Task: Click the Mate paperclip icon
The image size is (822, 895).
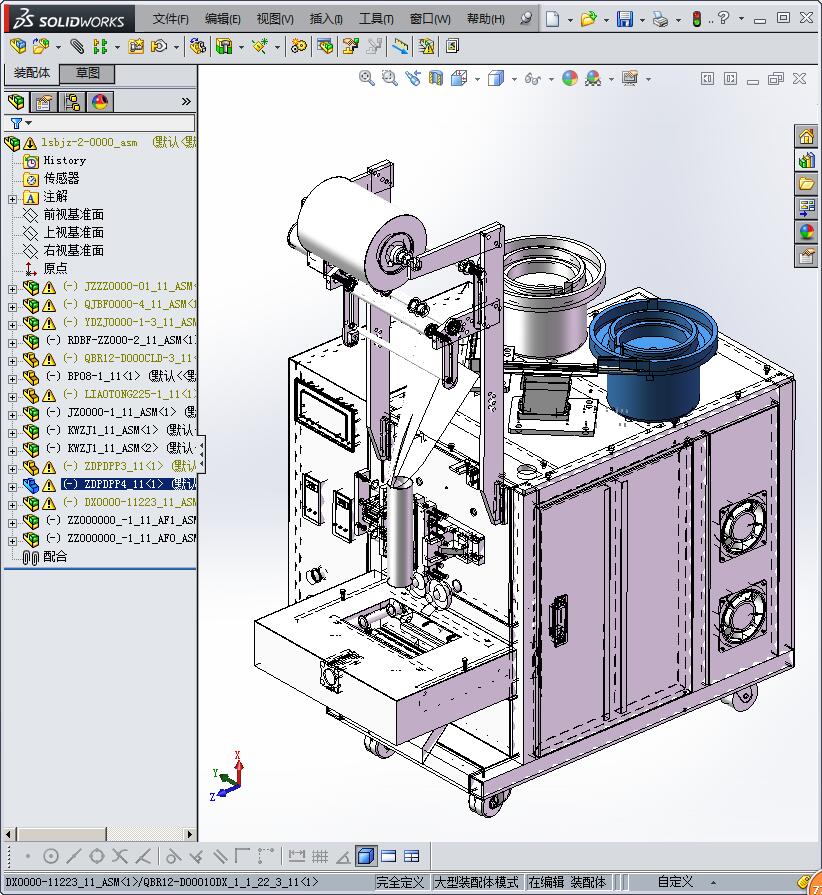Action: (x=76, y=46)
